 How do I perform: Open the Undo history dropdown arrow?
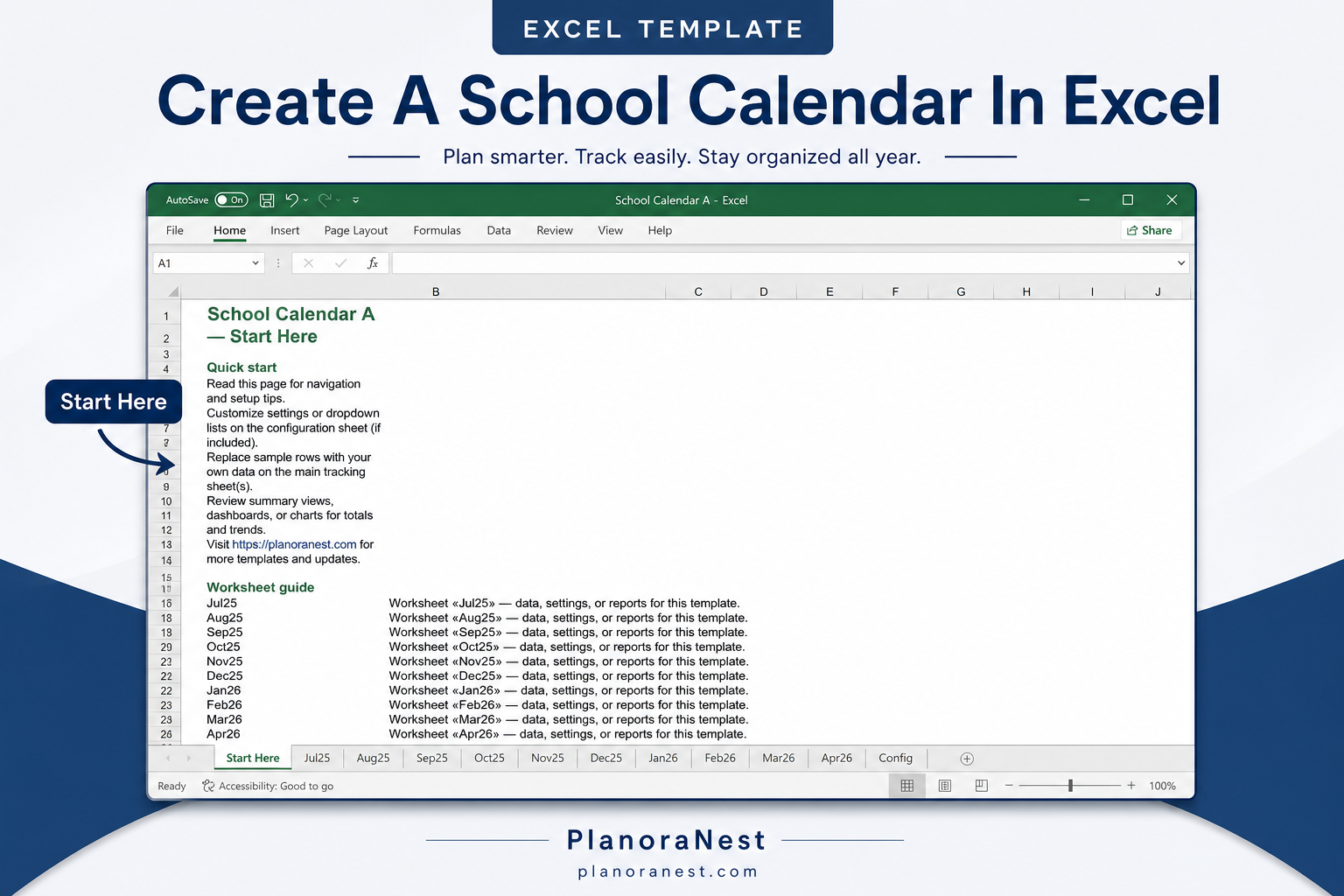pyautogui.click(x=305, y=200)
